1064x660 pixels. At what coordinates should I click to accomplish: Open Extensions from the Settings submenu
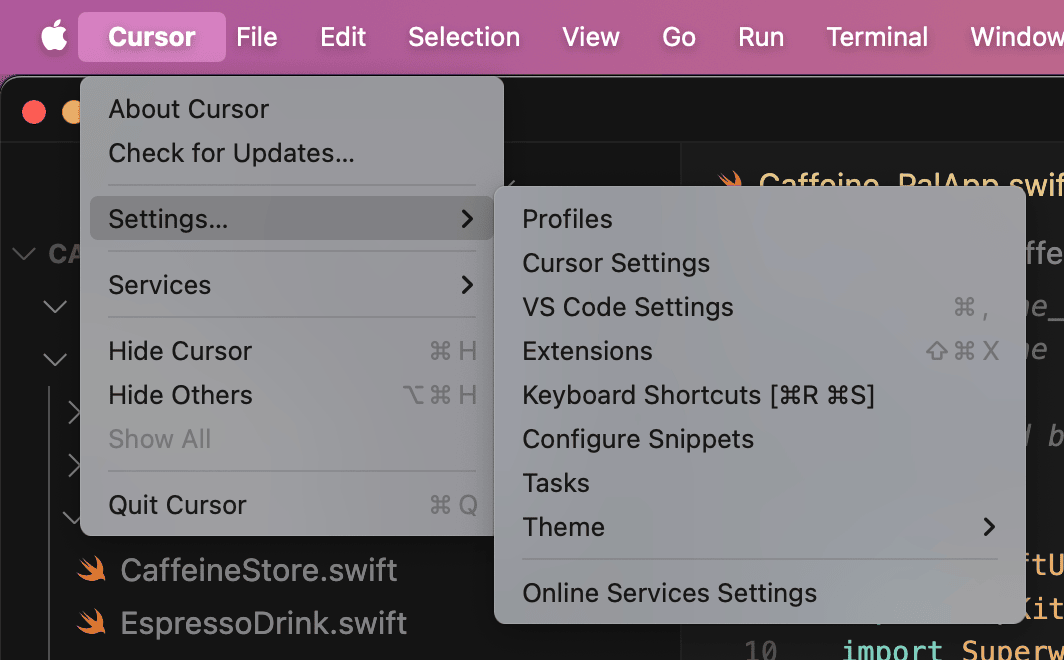pyautogui.click(x=587, y=351)
